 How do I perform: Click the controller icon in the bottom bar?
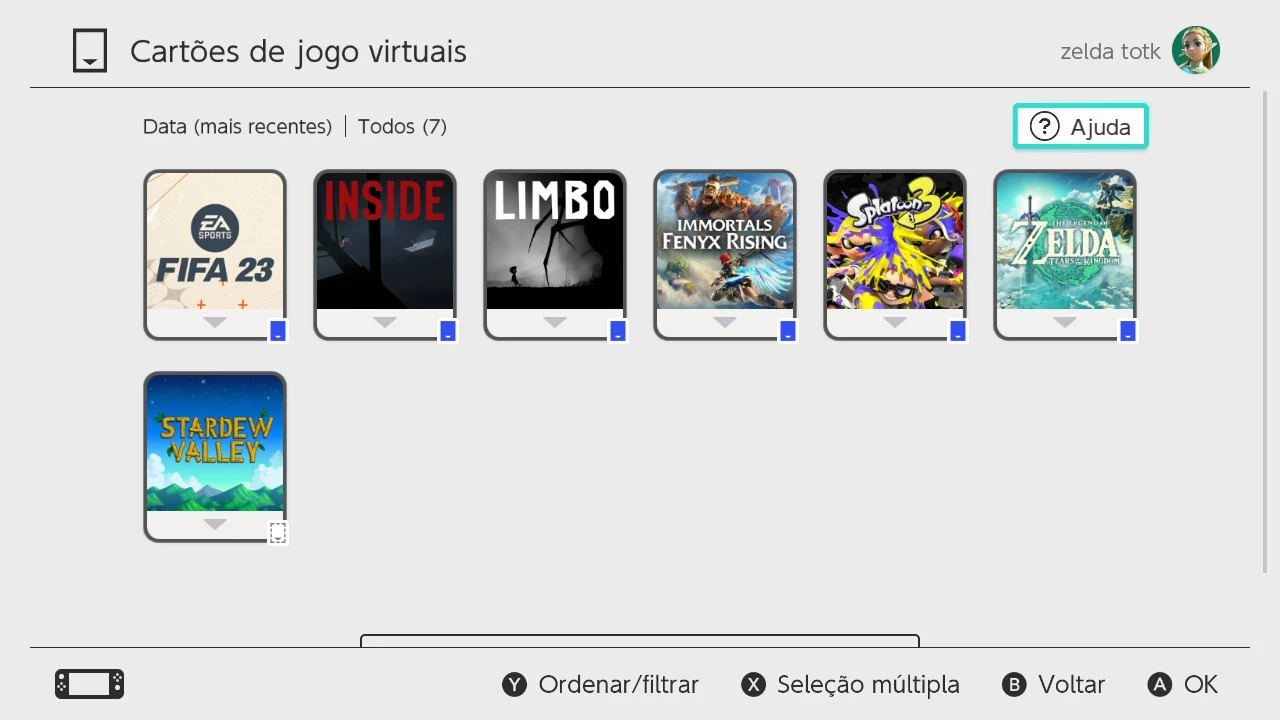pos(90,684)
